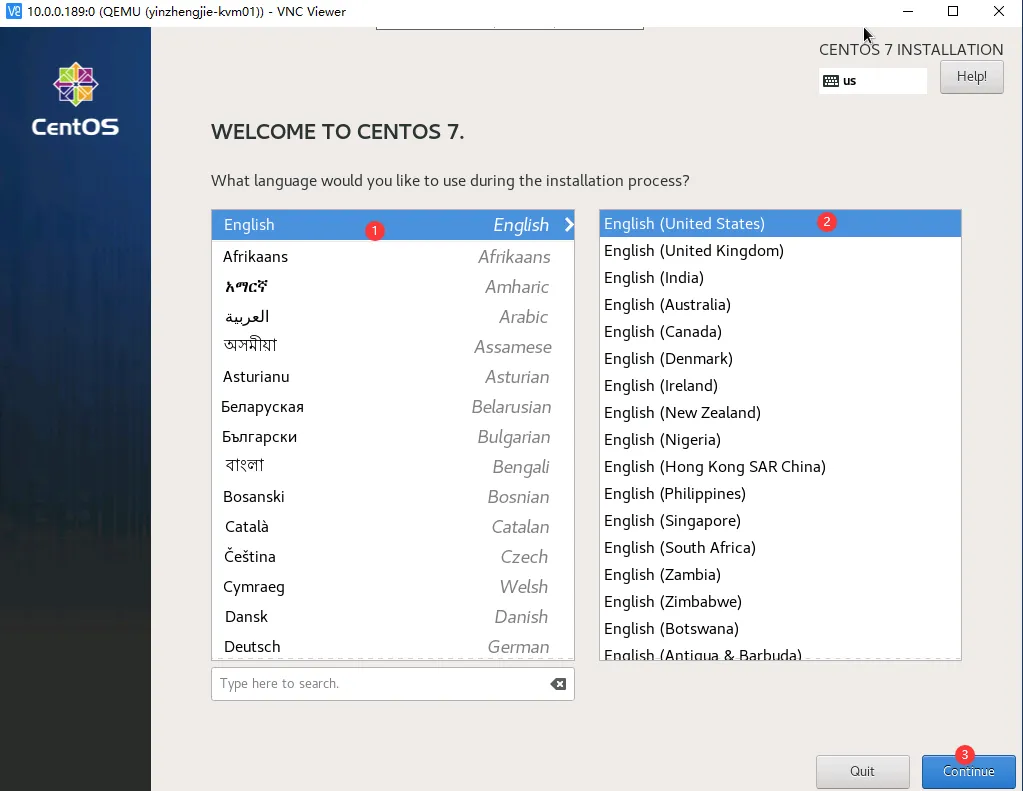Image resolution: width=1023 pixels, height=791 pixels.
Task: Close the VNC Viewer window
Action: point(998,11)
